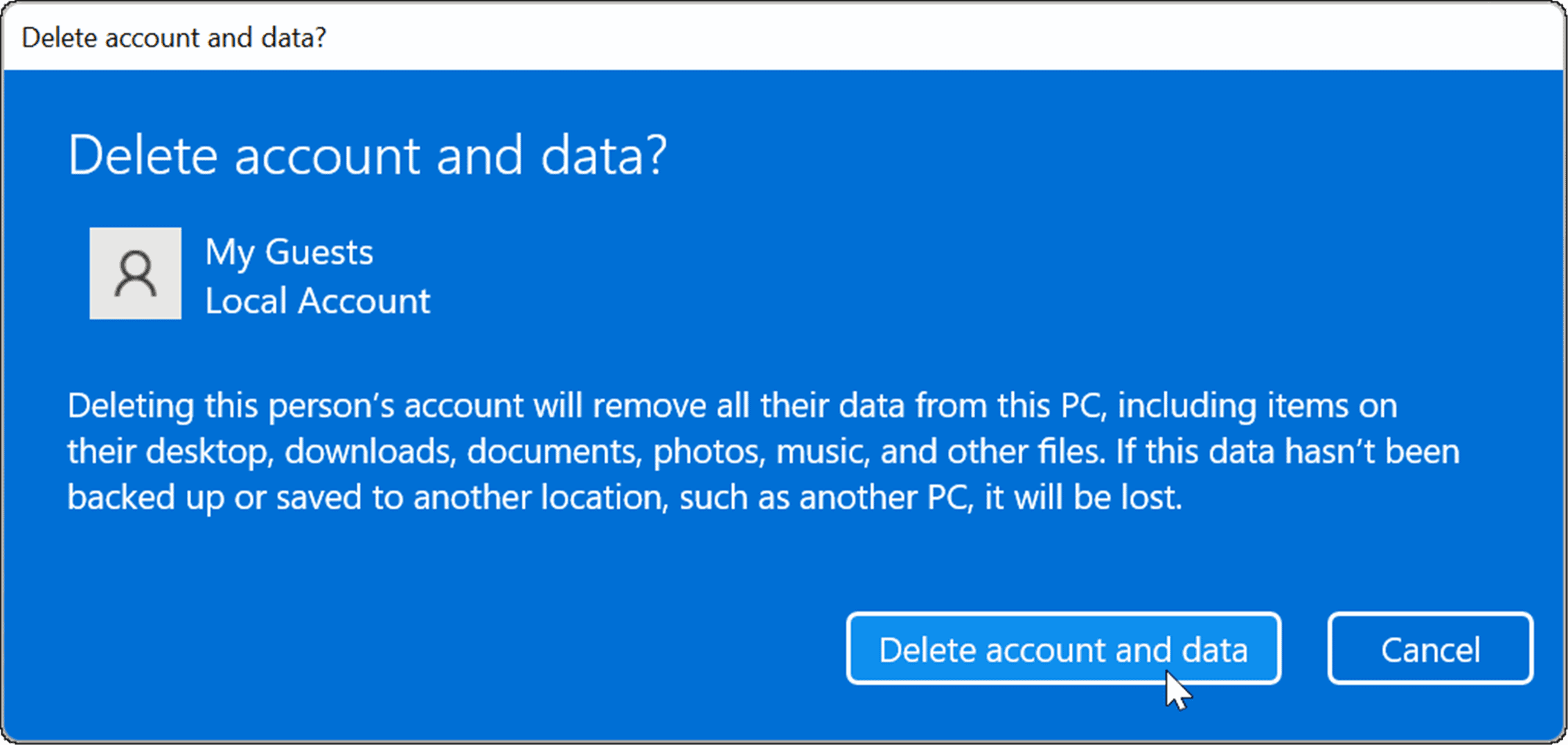The image size is (1568, 745).
Task: Select the blue Delete account and data button
Action: [1063, 649]
